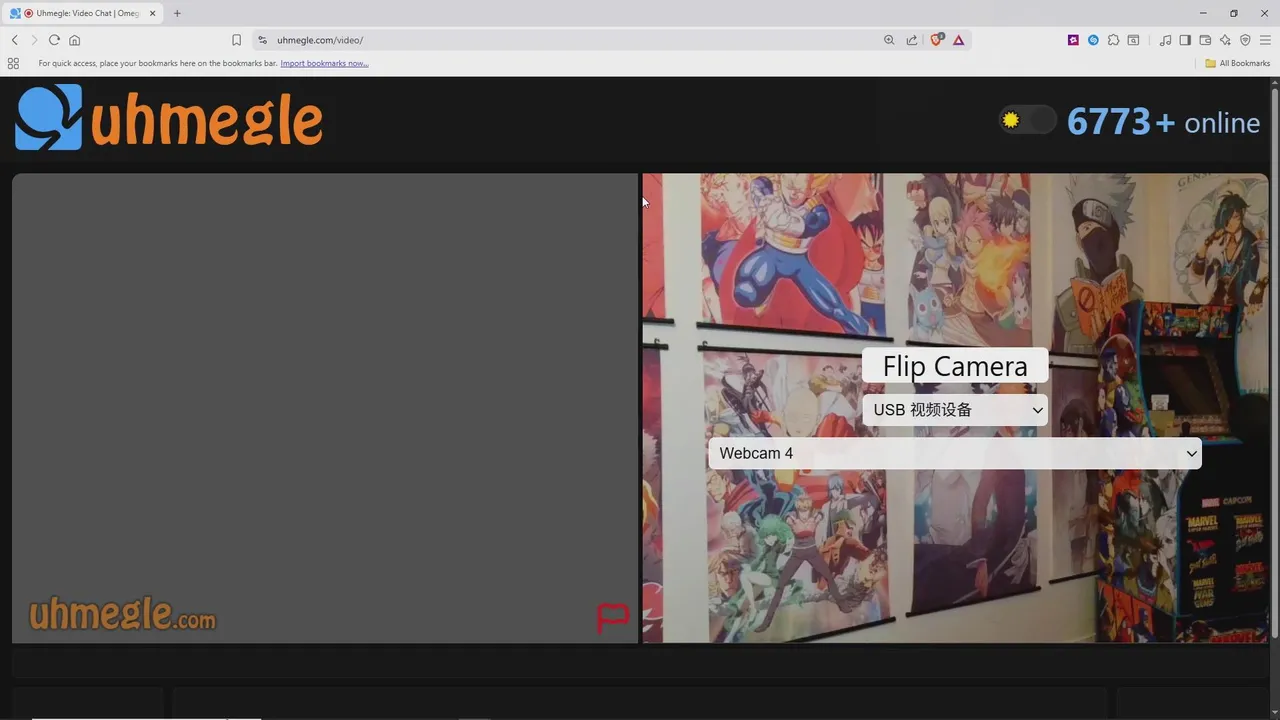This screenshot has width=1280, height=720.
Task: Open the Brave VPN shield icon
Action: pyautogui.click(x=1245, y=40)
